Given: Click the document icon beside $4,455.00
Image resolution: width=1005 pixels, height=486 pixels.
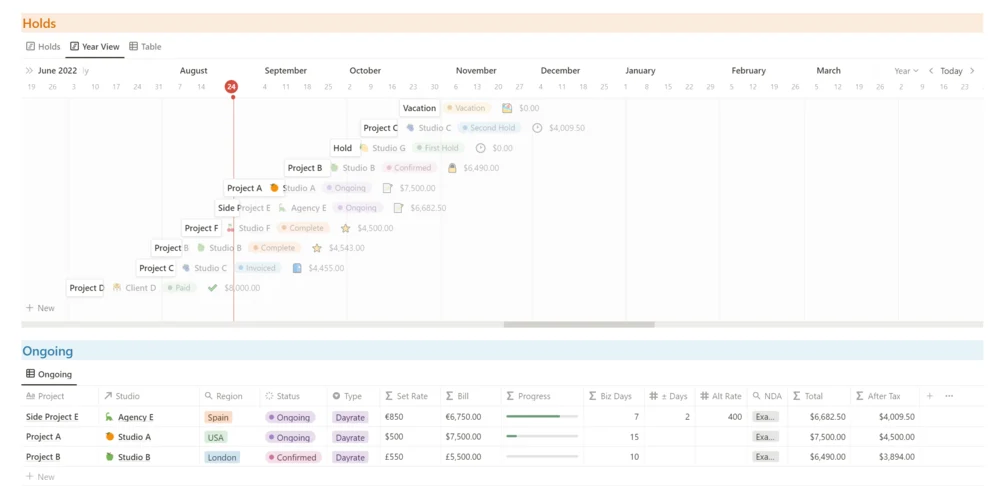Looking at the screenshot, I should tap(297, 268).
